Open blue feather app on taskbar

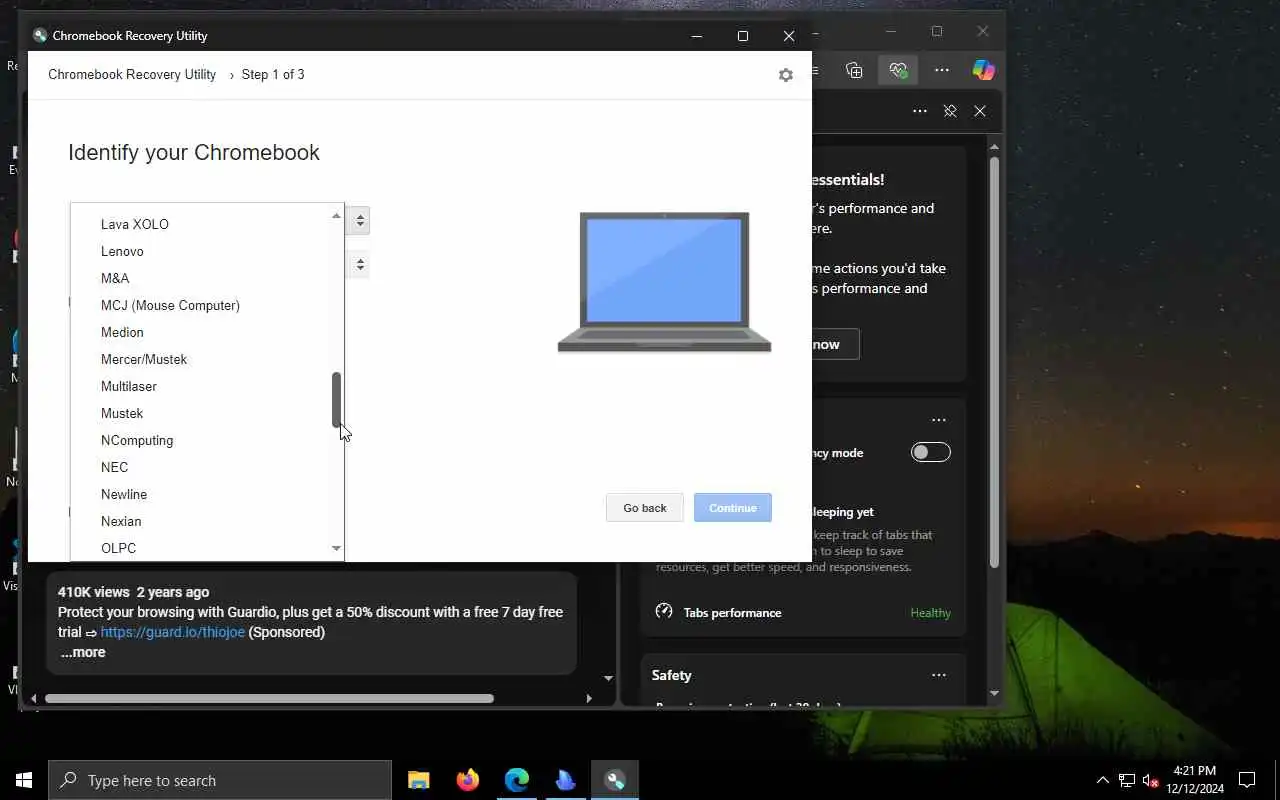pyautogui.click(x=565, y=780)
